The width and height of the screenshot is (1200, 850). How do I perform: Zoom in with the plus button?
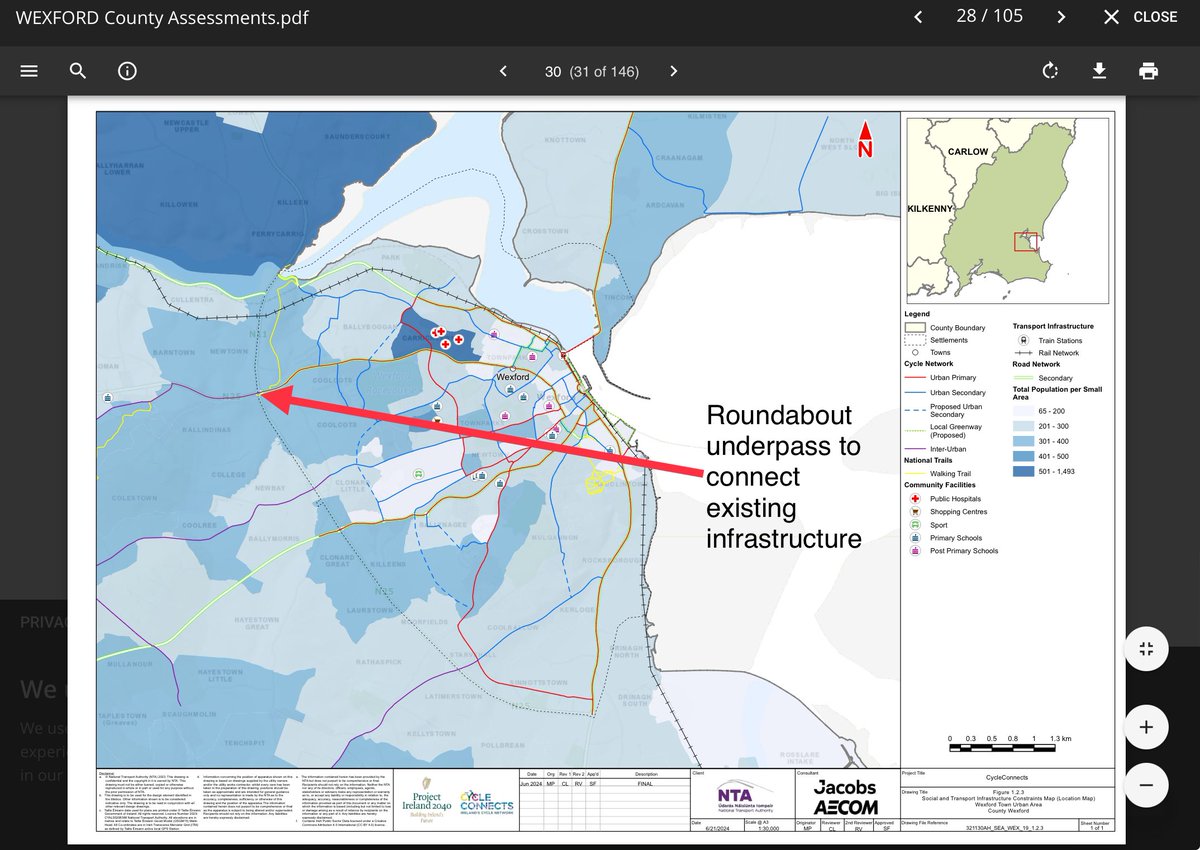pyautogui.click(x=1146, y=727)
